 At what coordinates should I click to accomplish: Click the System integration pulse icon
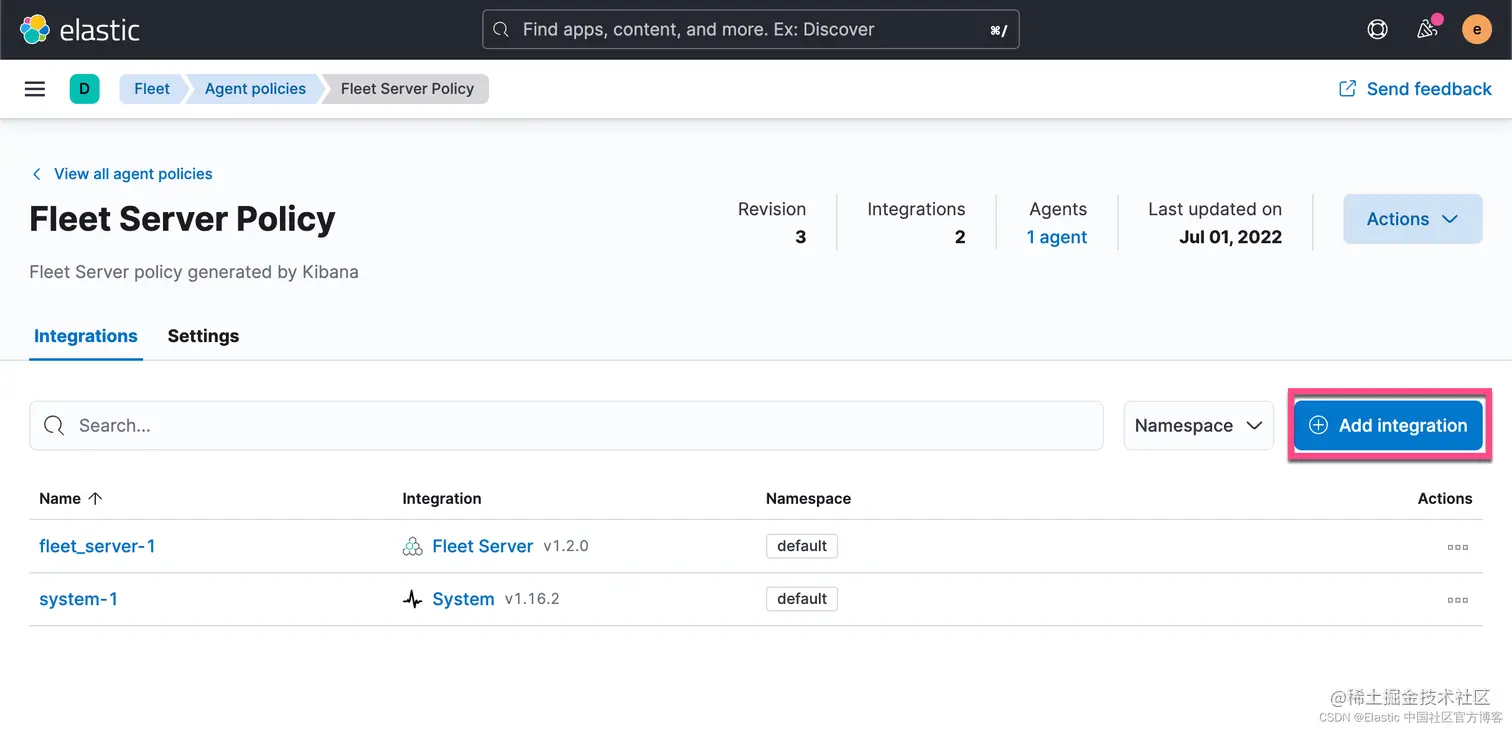click(412, 600)
